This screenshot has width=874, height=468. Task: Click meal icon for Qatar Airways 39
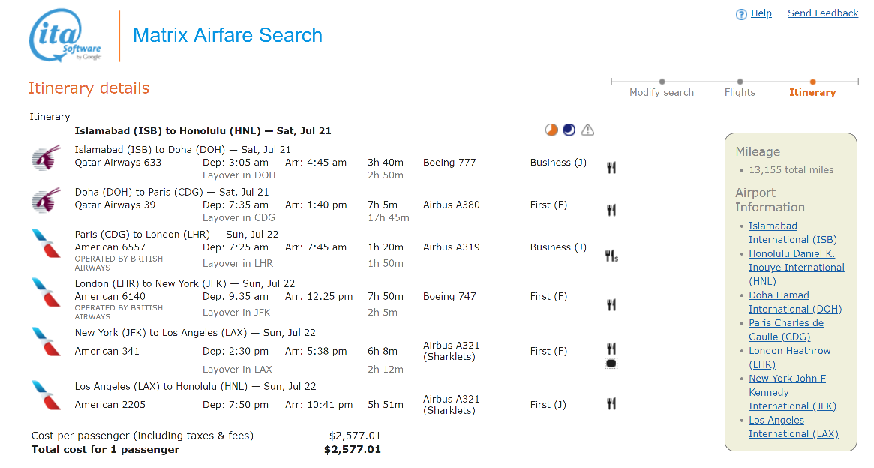pos(610,210)
